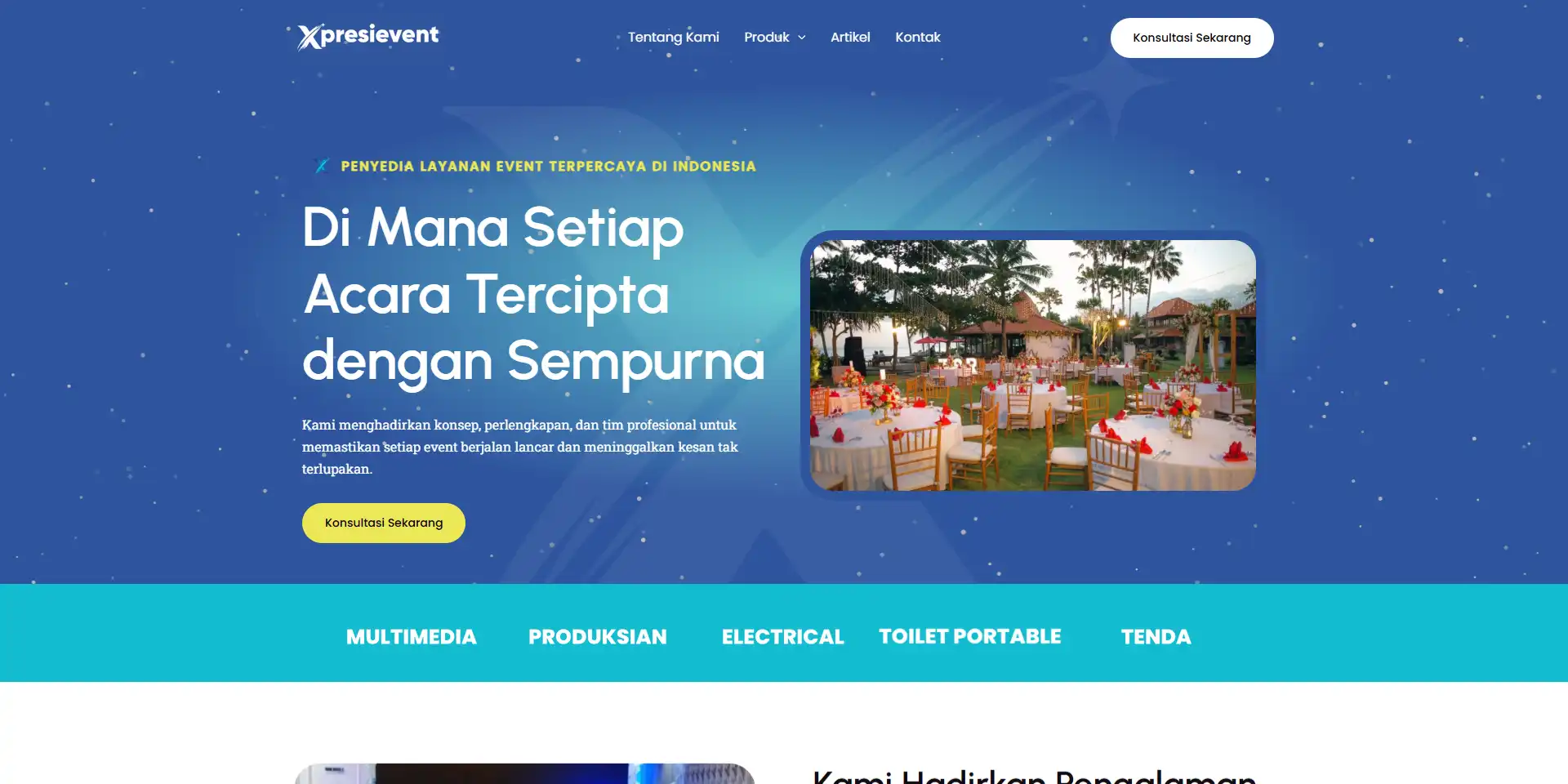Screen dimensions: 1568x784
Task: Click the hero description paragraph text
Action: coord(520,447)
